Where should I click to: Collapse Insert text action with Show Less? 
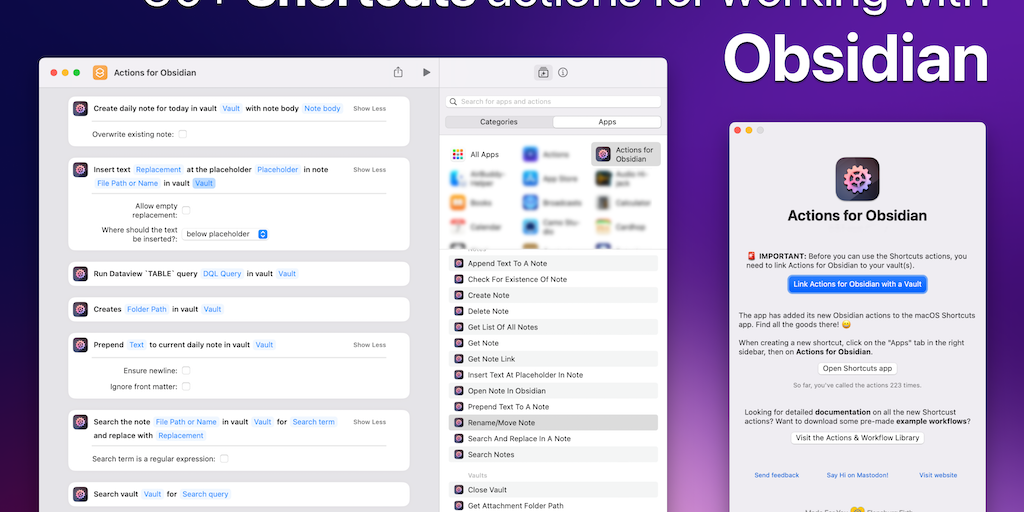pyautogui.click(x=370, y=169)
